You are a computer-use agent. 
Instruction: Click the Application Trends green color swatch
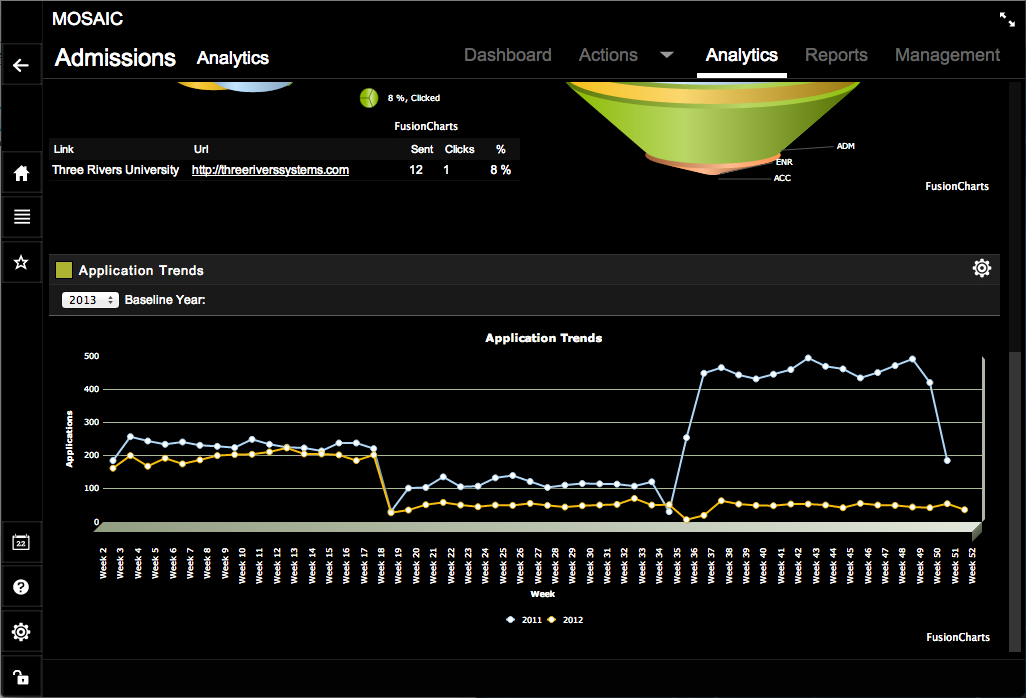tap(64, 270)
